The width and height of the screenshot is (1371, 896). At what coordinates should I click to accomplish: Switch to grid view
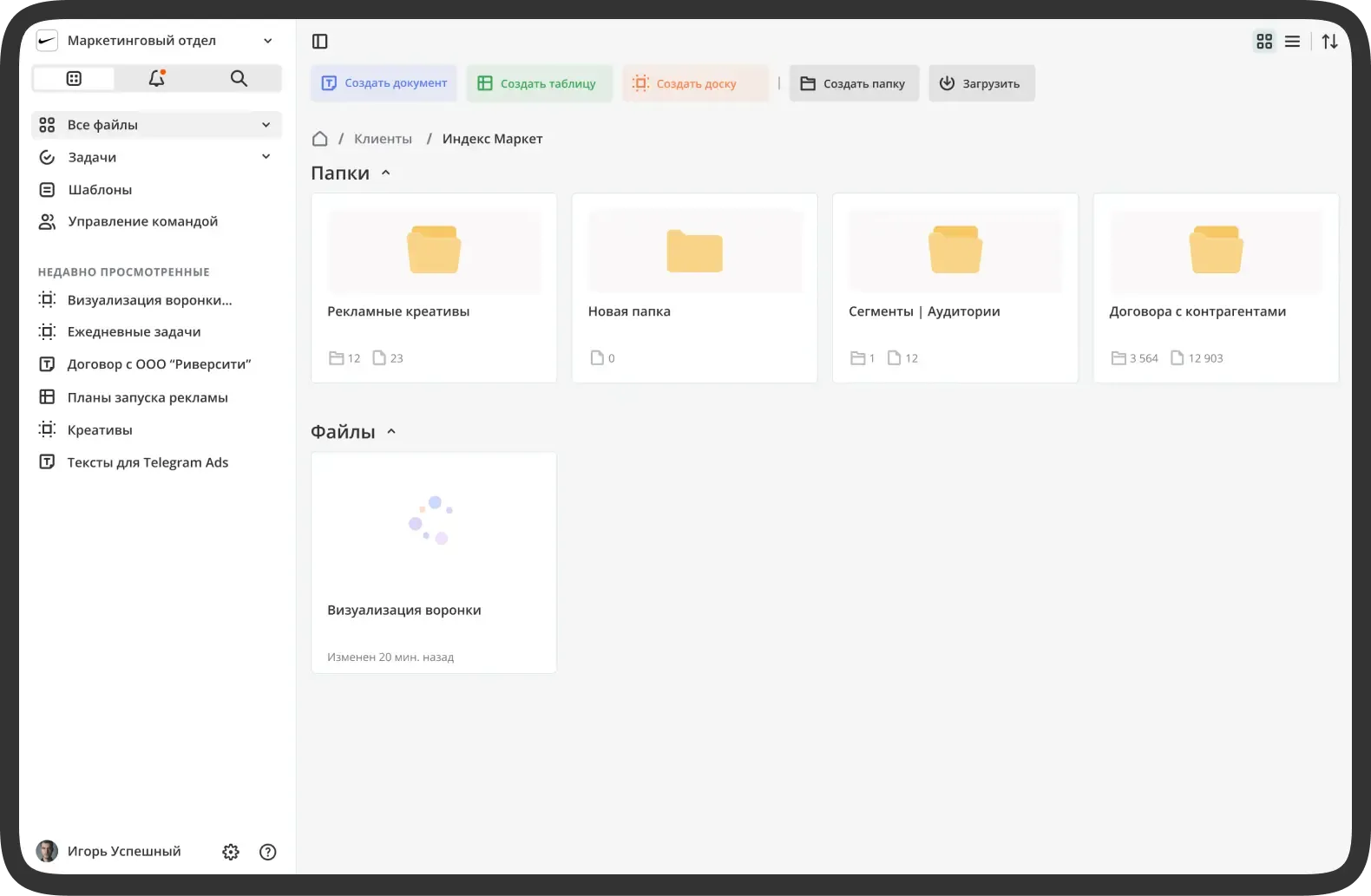point(1264,42)
